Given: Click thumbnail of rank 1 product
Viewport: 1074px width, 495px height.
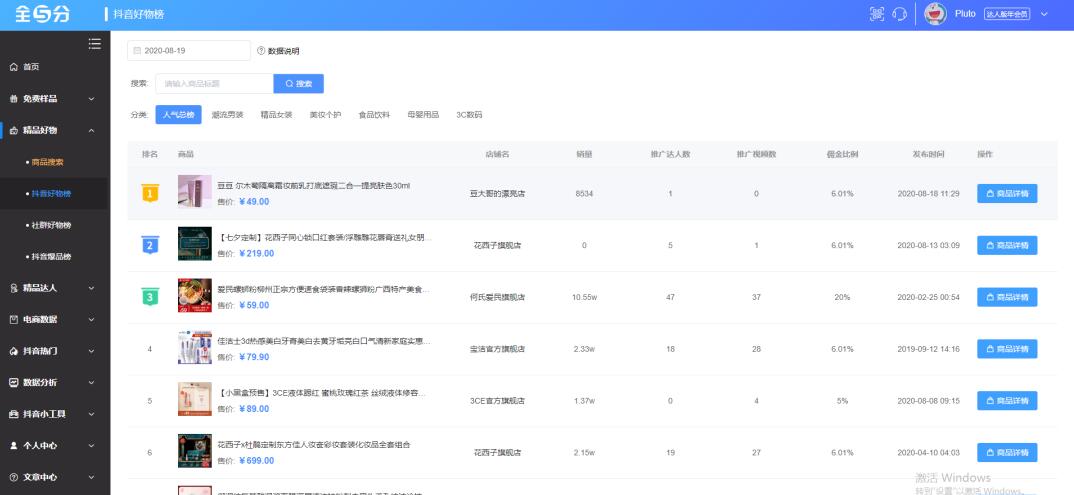Looking at the screenshot, I should (195, 192).
